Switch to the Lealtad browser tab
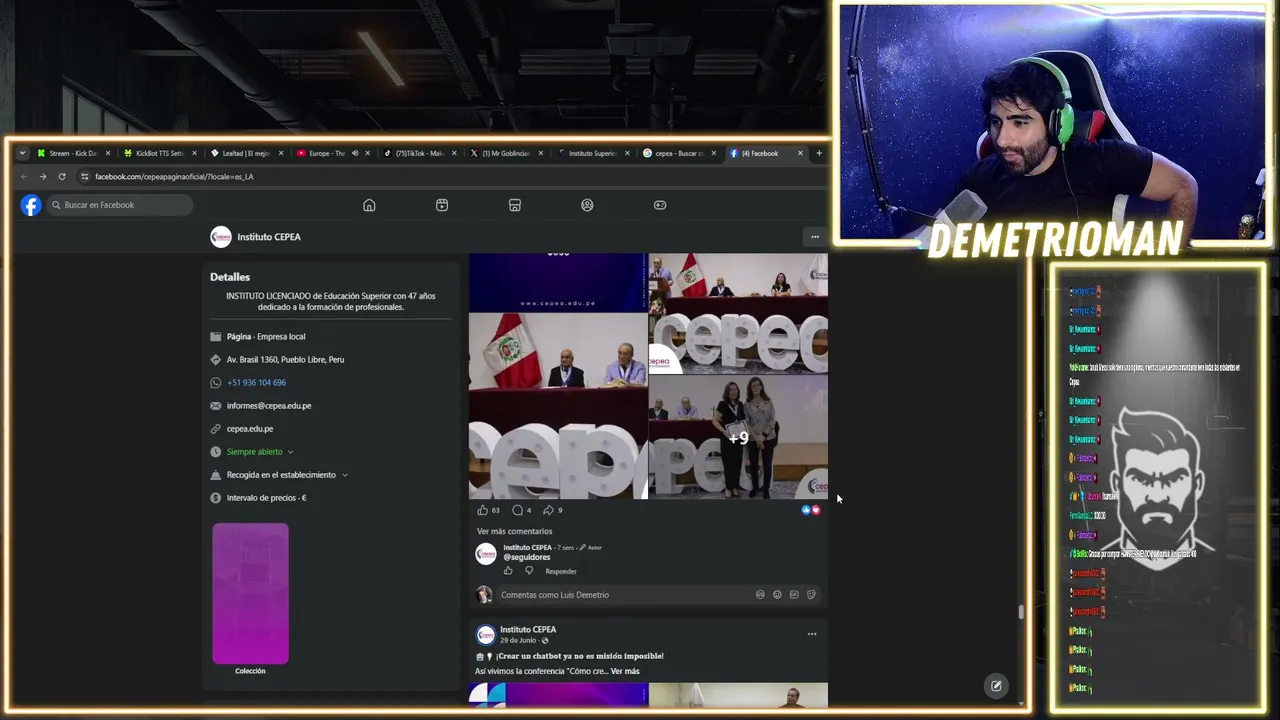 point(246,153)
